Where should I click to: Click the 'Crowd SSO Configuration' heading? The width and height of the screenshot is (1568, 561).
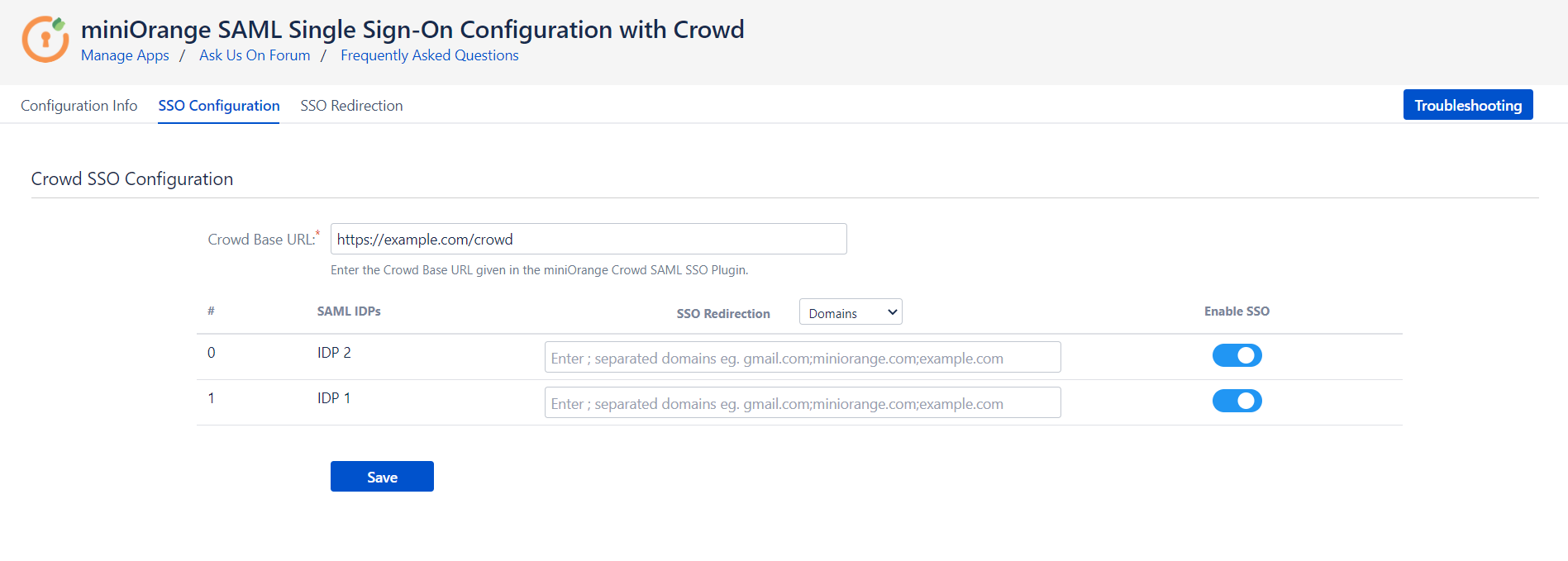point(132,179)
